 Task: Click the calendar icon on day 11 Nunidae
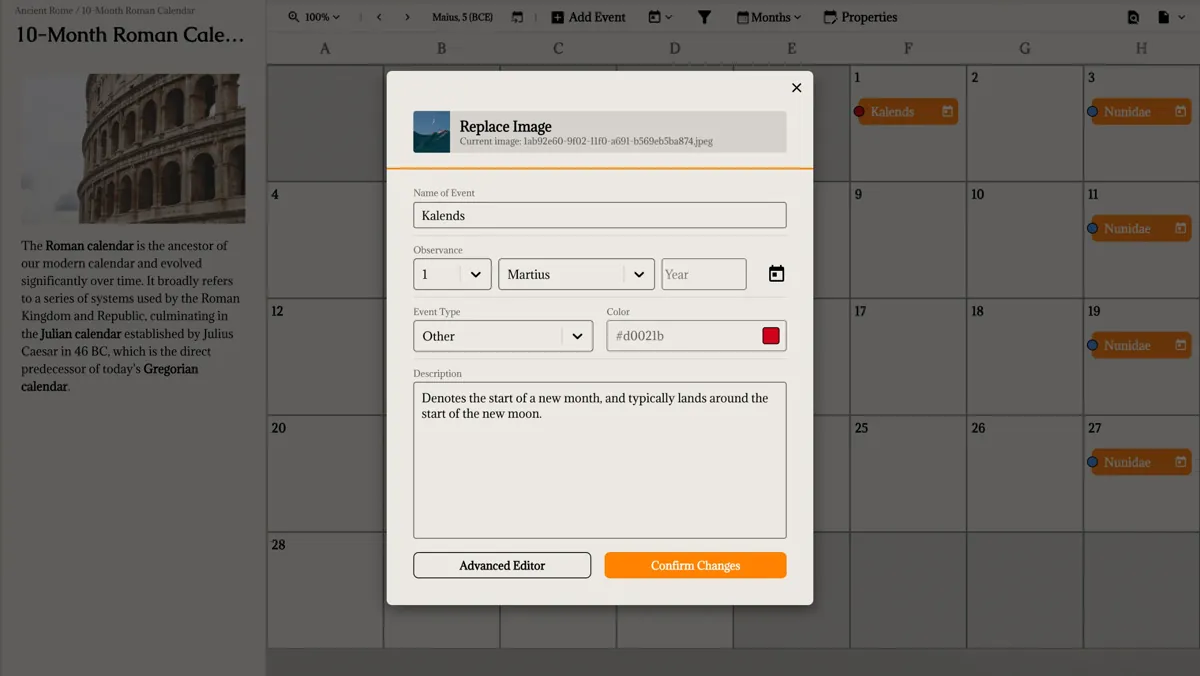click(1181, 229)
